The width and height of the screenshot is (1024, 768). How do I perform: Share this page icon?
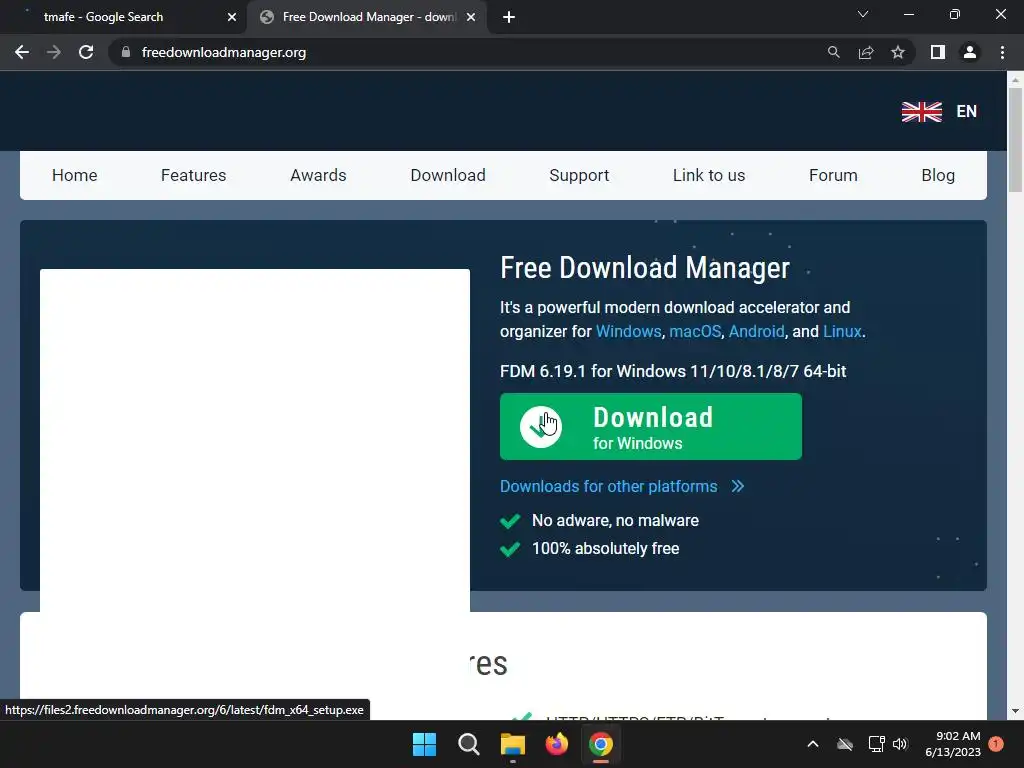[866, 52]
